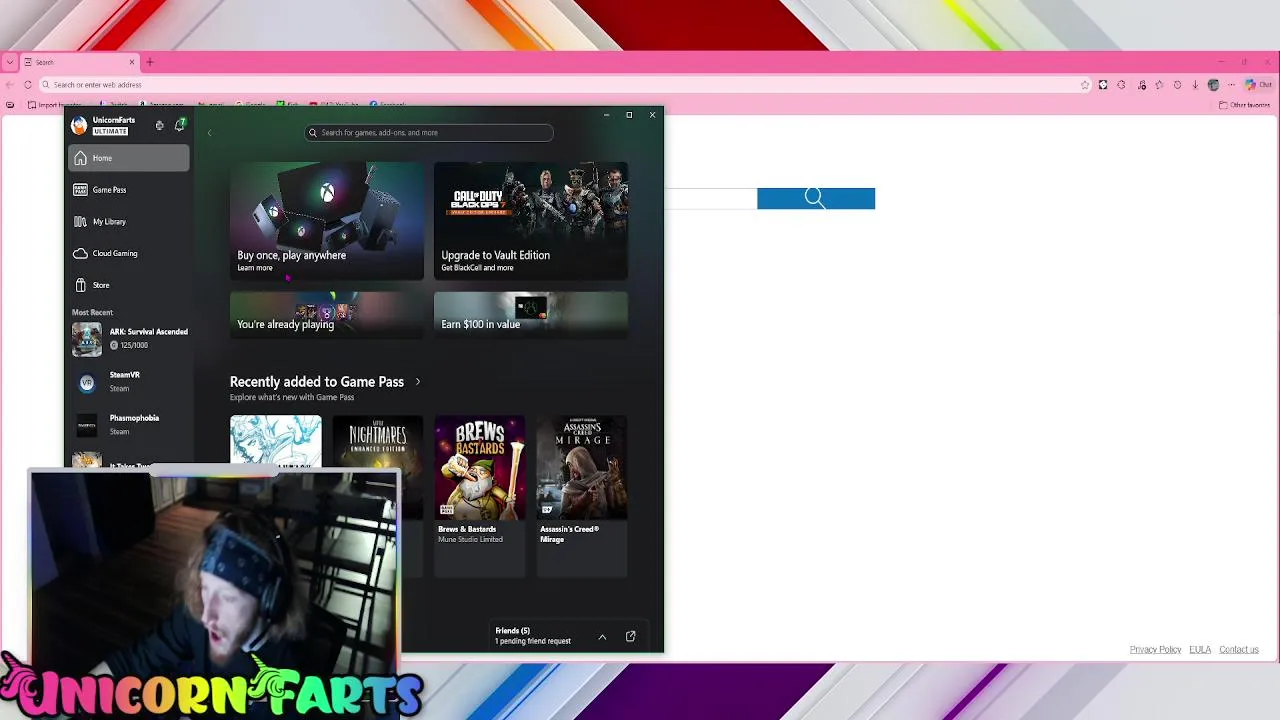Open Other favorites folder

[x=1245, y=105]
